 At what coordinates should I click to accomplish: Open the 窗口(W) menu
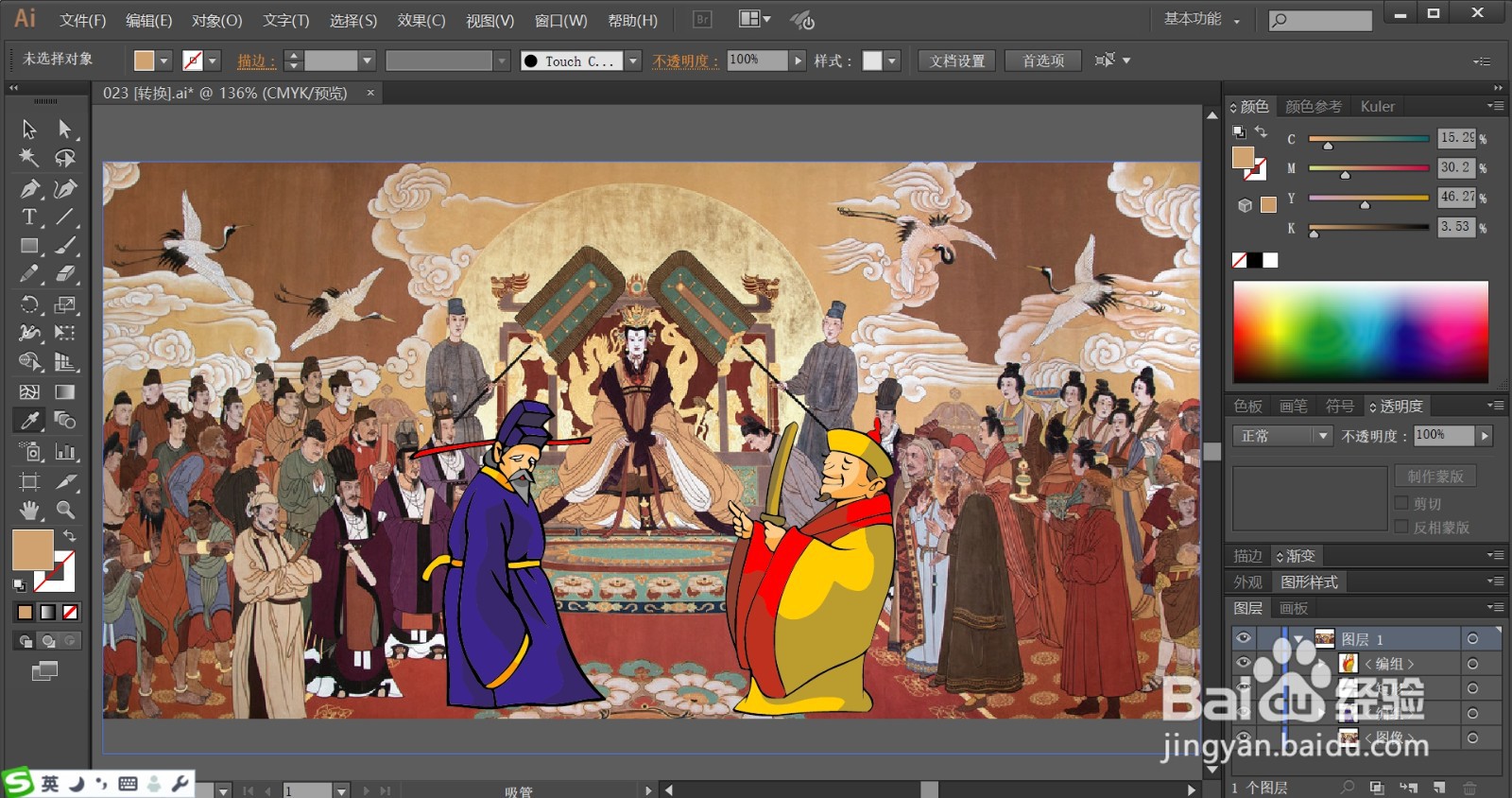(x=560, y=20)
